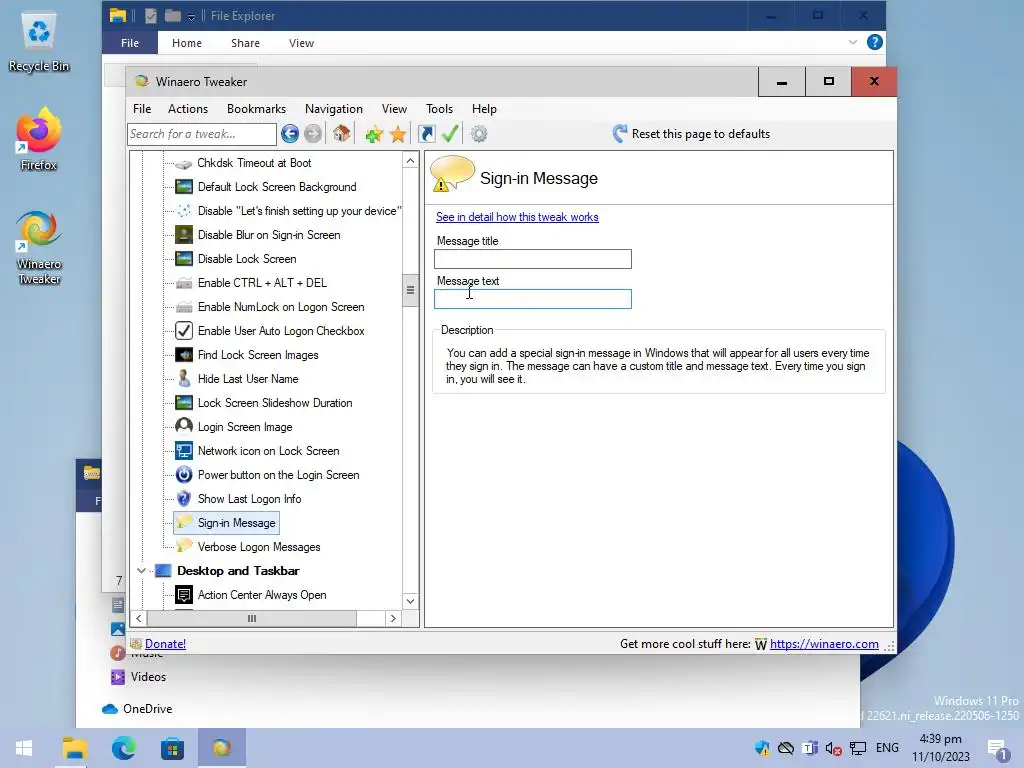
Task: Open Winaero Tweaker home page icon
Action: point(342,133)
